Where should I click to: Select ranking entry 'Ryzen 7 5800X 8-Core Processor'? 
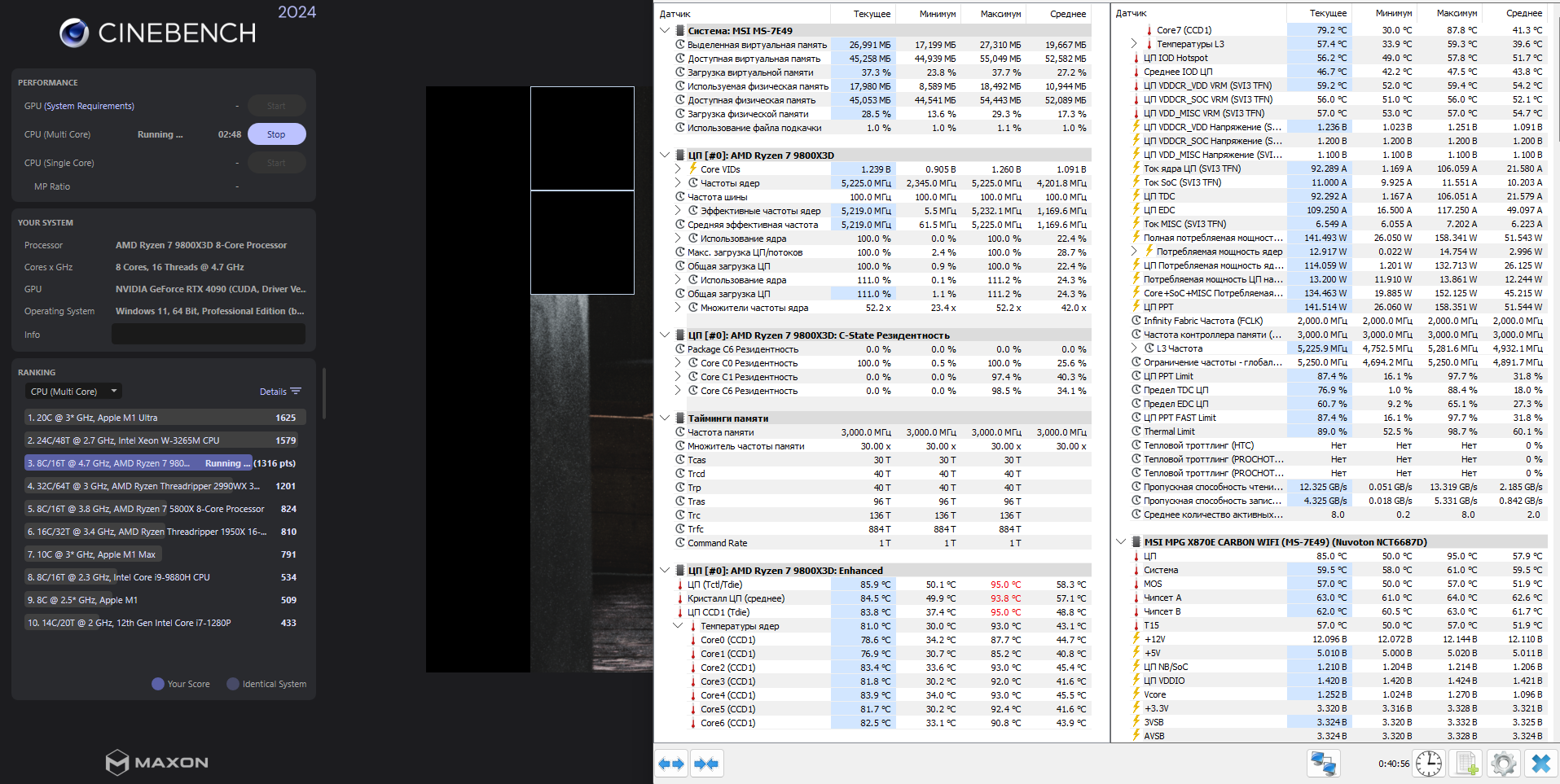coord(165,509)
